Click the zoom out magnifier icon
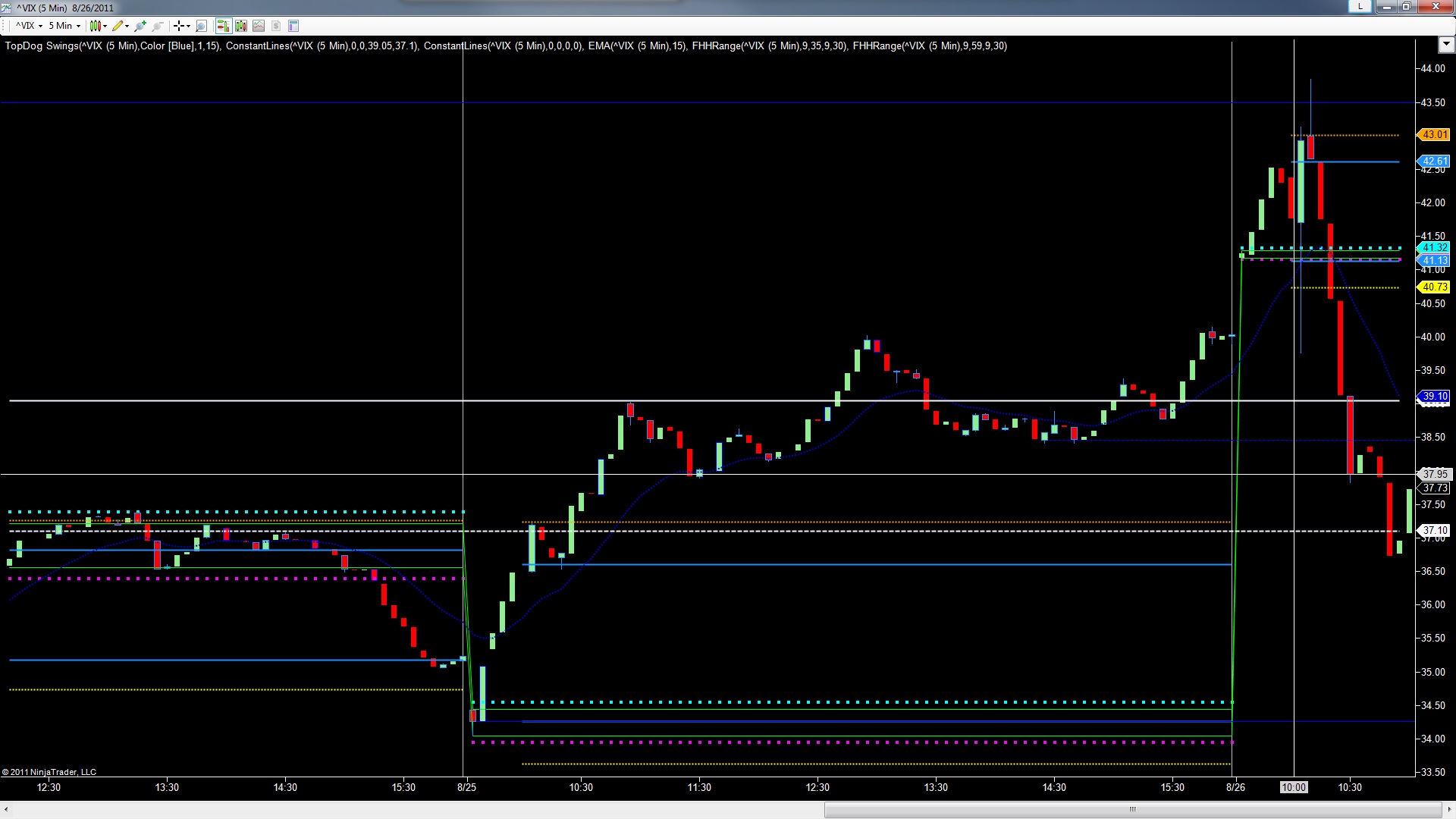Screen dimensions: 1456x819 [157, 26]
